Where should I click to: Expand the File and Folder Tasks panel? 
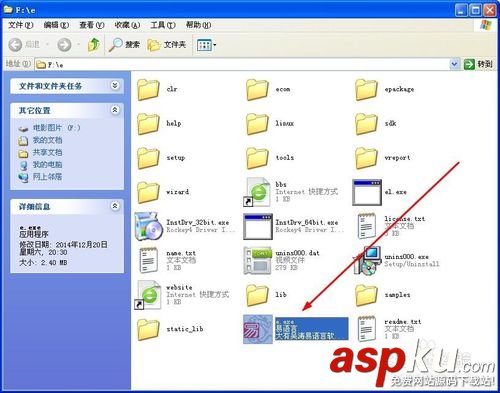(x=115, y=86)
